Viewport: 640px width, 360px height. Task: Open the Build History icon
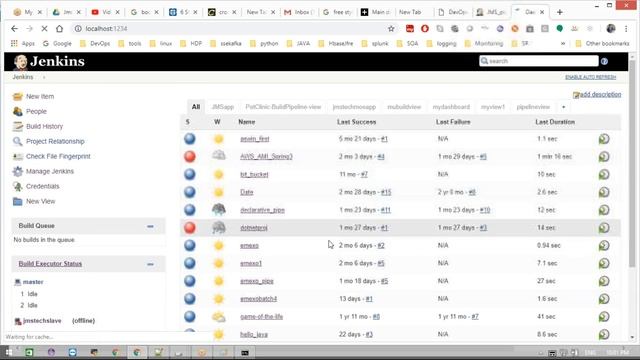18,127
